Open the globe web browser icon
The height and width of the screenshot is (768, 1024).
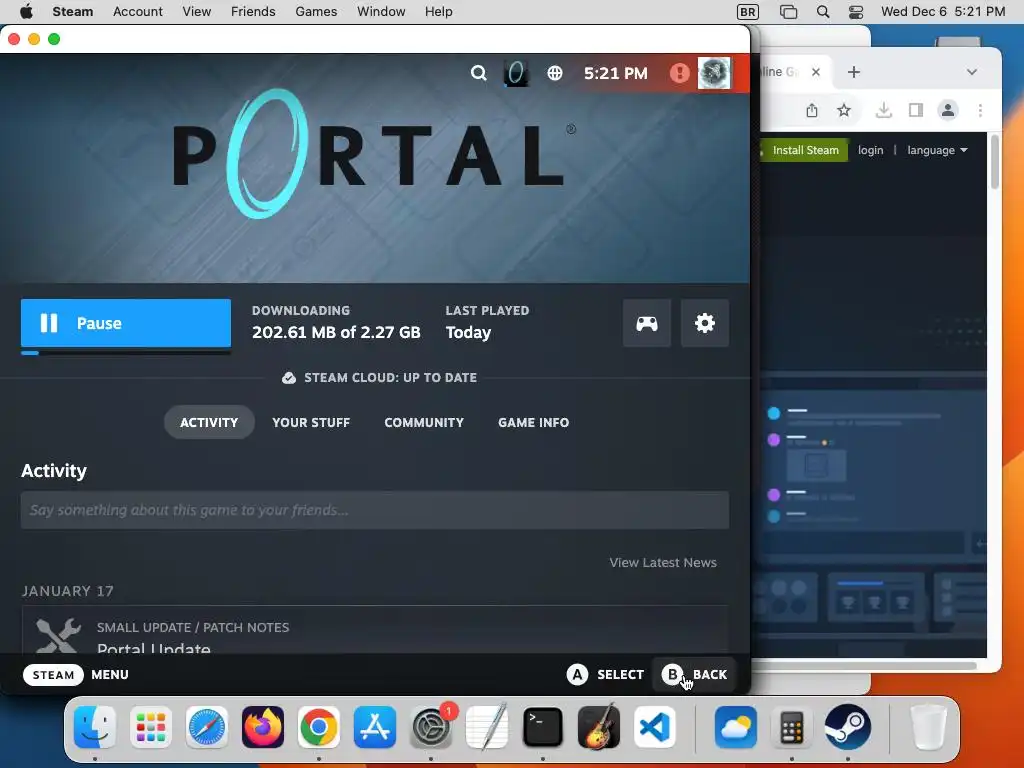tap(554, 73)
